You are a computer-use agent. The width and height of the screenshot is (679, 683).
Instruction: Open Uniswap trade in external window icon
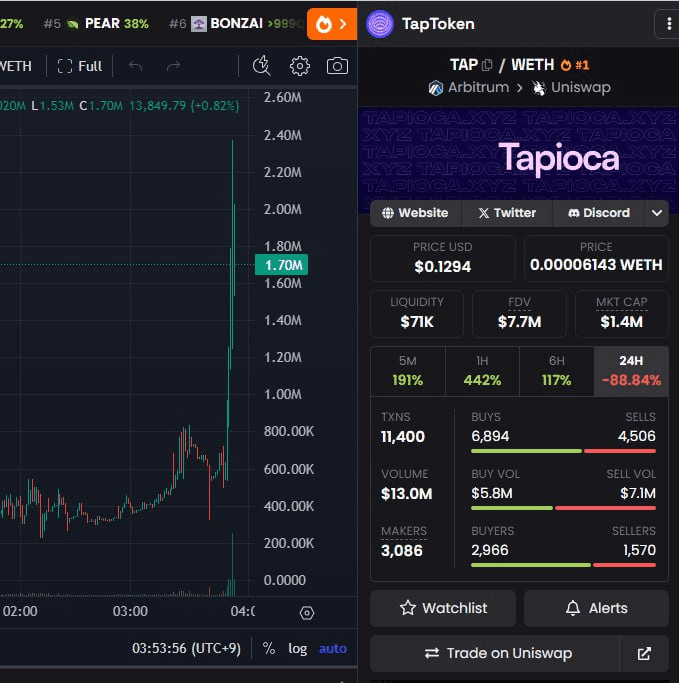[x=644, y=653]
